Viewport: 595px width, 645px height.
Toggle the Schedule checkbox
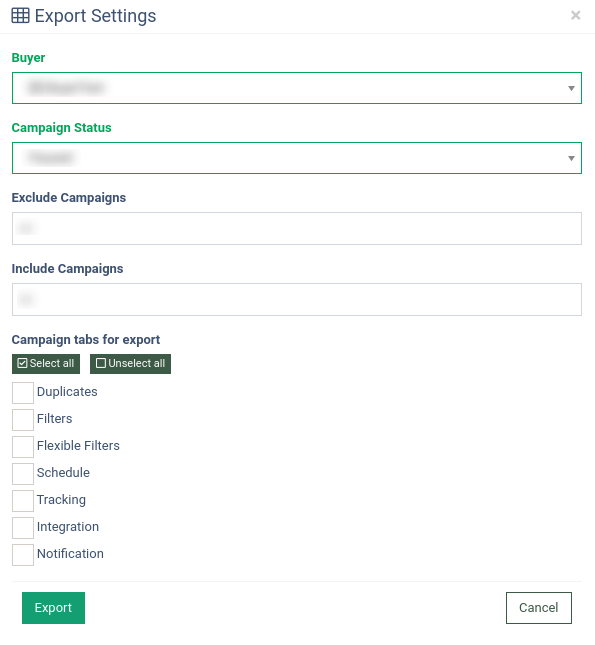tap(23, 474)
